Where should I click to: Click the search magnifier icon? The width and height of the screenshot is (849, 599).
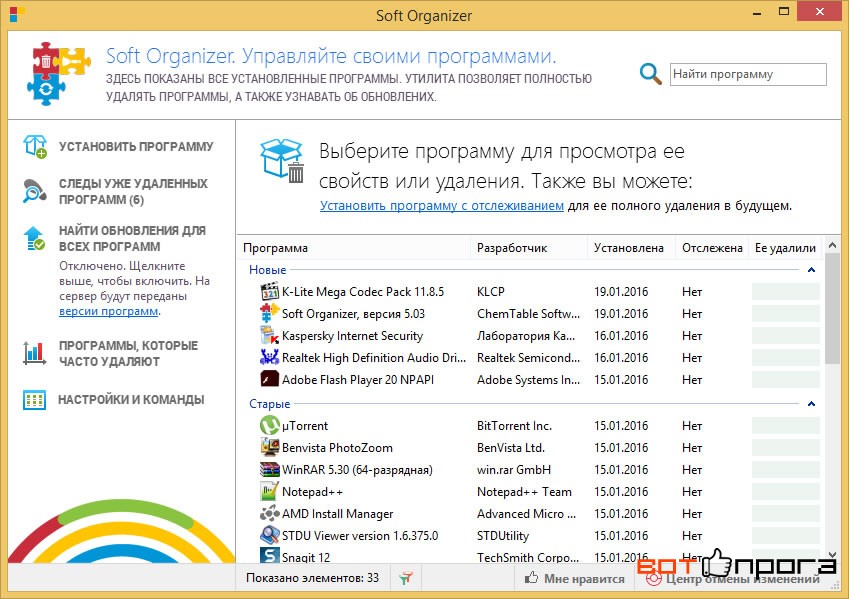[650, 74]
